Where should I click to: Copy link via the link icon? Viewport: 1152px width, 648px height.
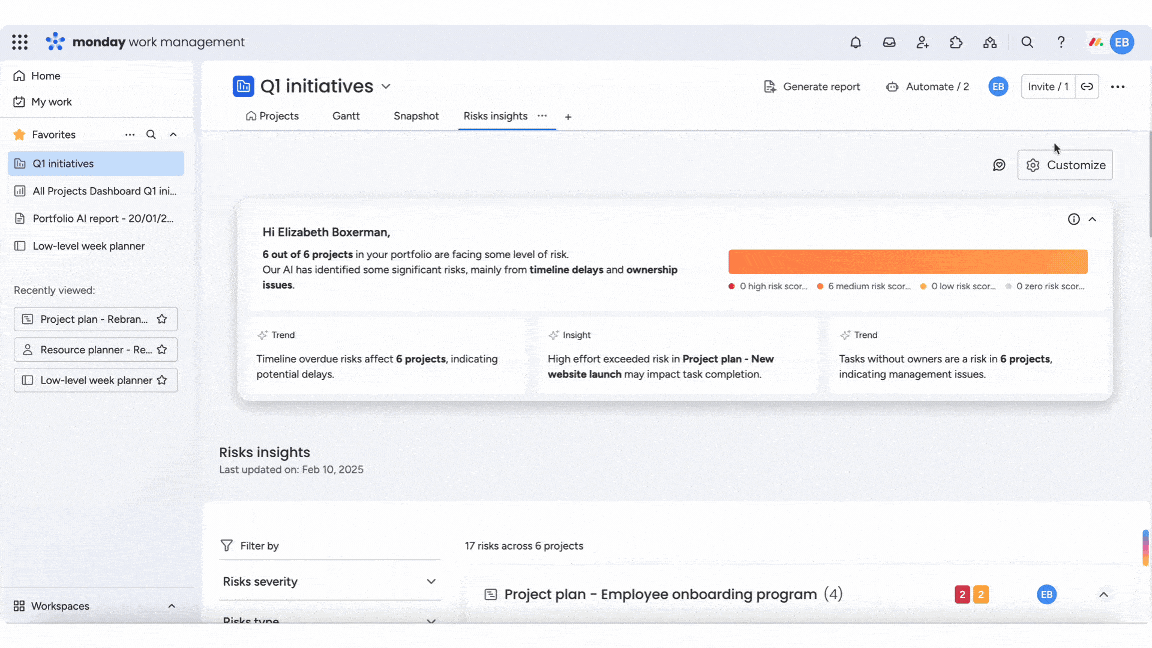pos(1087,87)
